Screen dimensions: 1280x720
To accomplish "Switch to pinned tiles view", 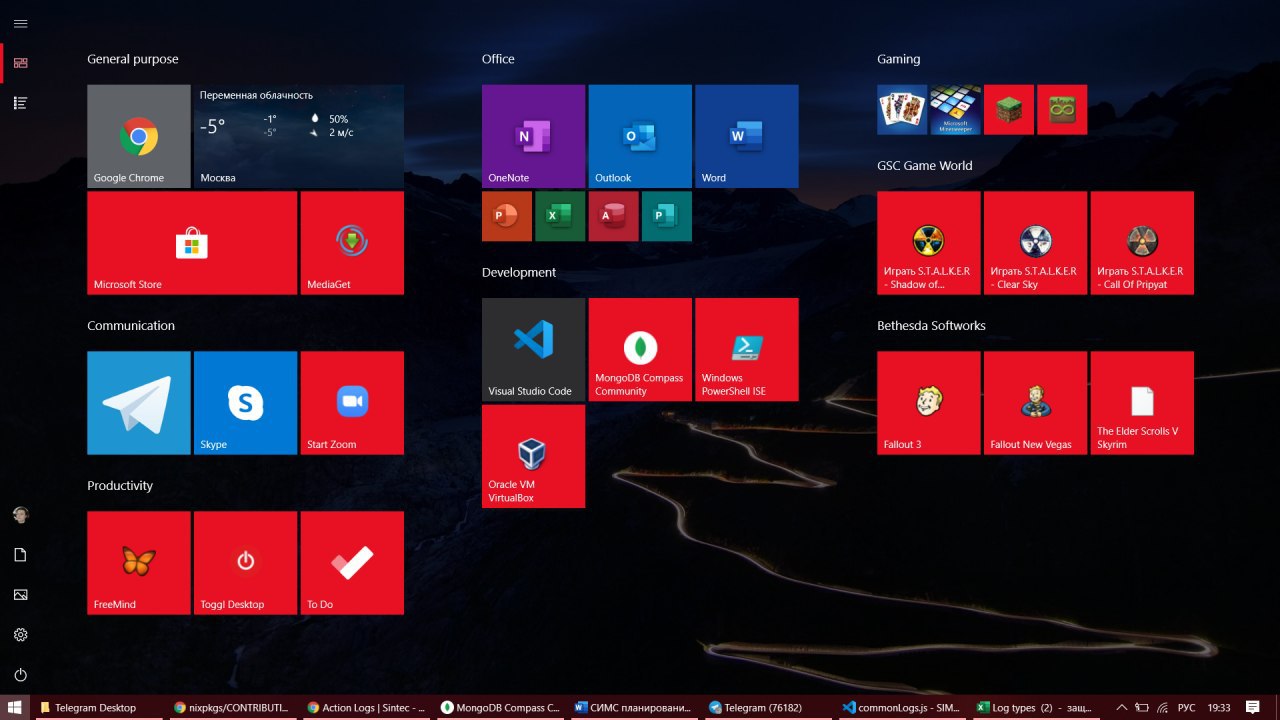I will (x=20, y=63).
